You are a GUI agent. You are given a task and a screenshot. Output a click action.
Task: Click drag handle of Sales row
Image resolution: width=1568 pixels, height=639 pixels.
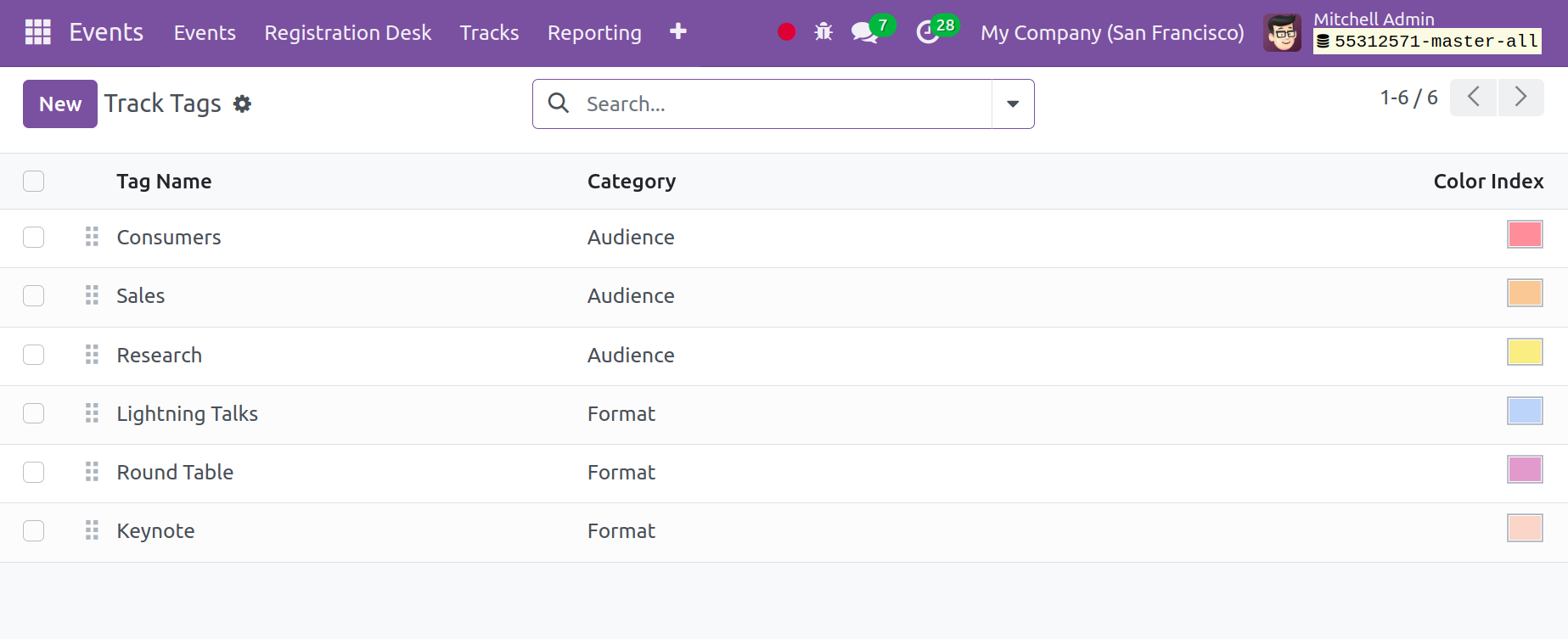[x=92, y=295]
